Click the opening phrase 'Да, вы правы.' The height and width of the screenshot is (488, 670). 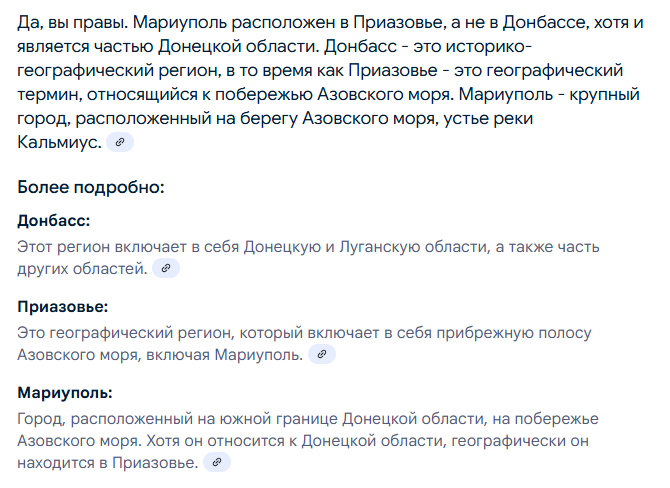[x=73, y=22]
